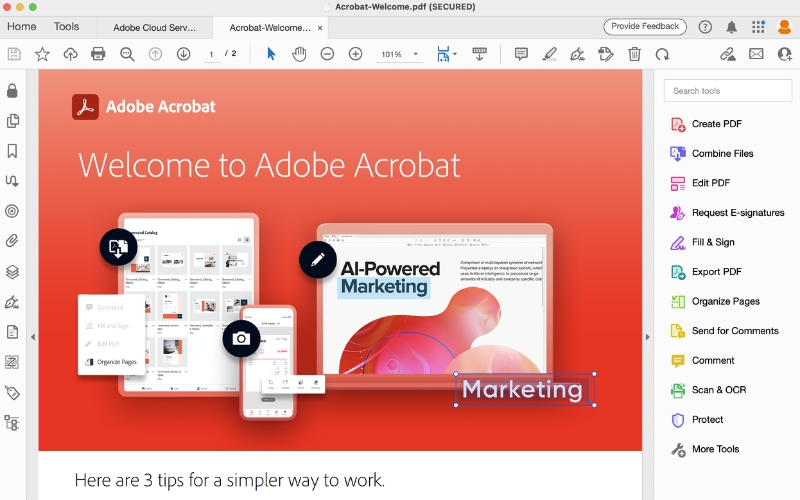Print the document
Screen dimensions: 800x500
[x=98, y=54]
